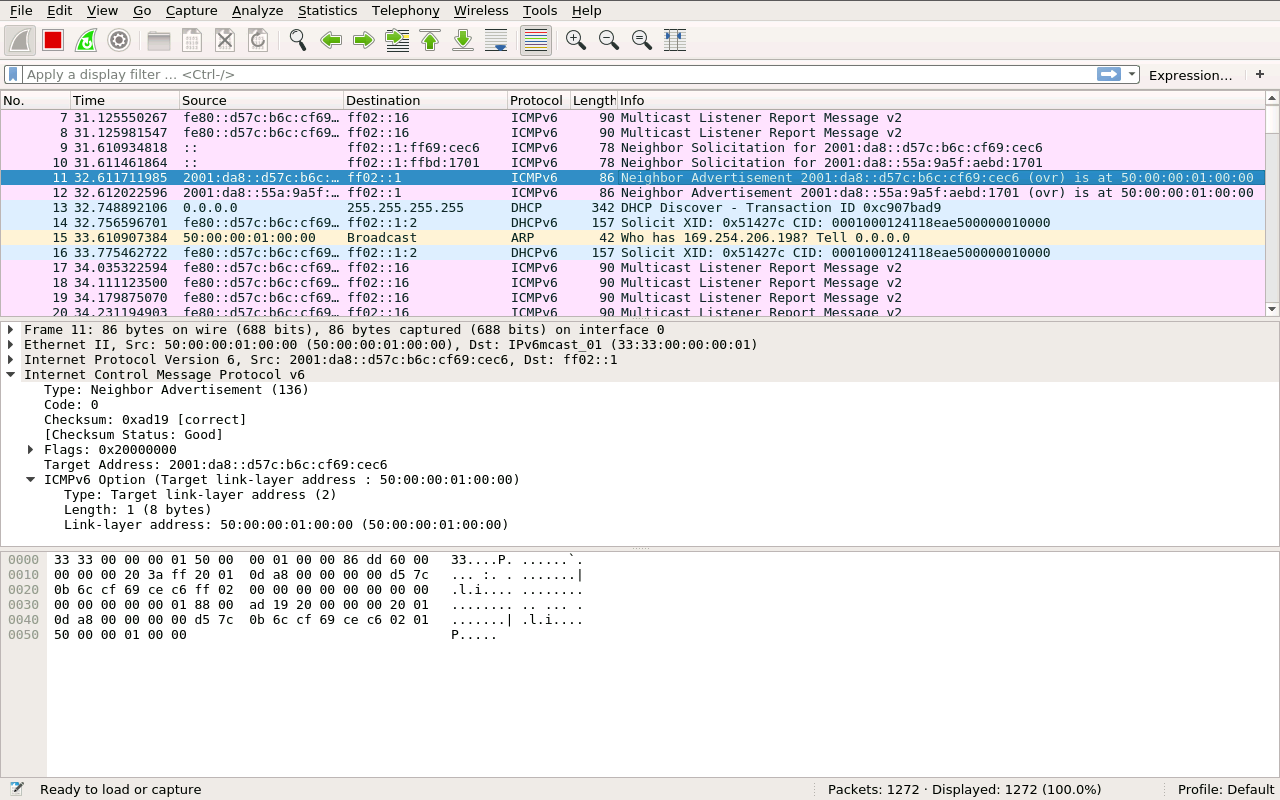Click the display filter input field

point(550,75)
